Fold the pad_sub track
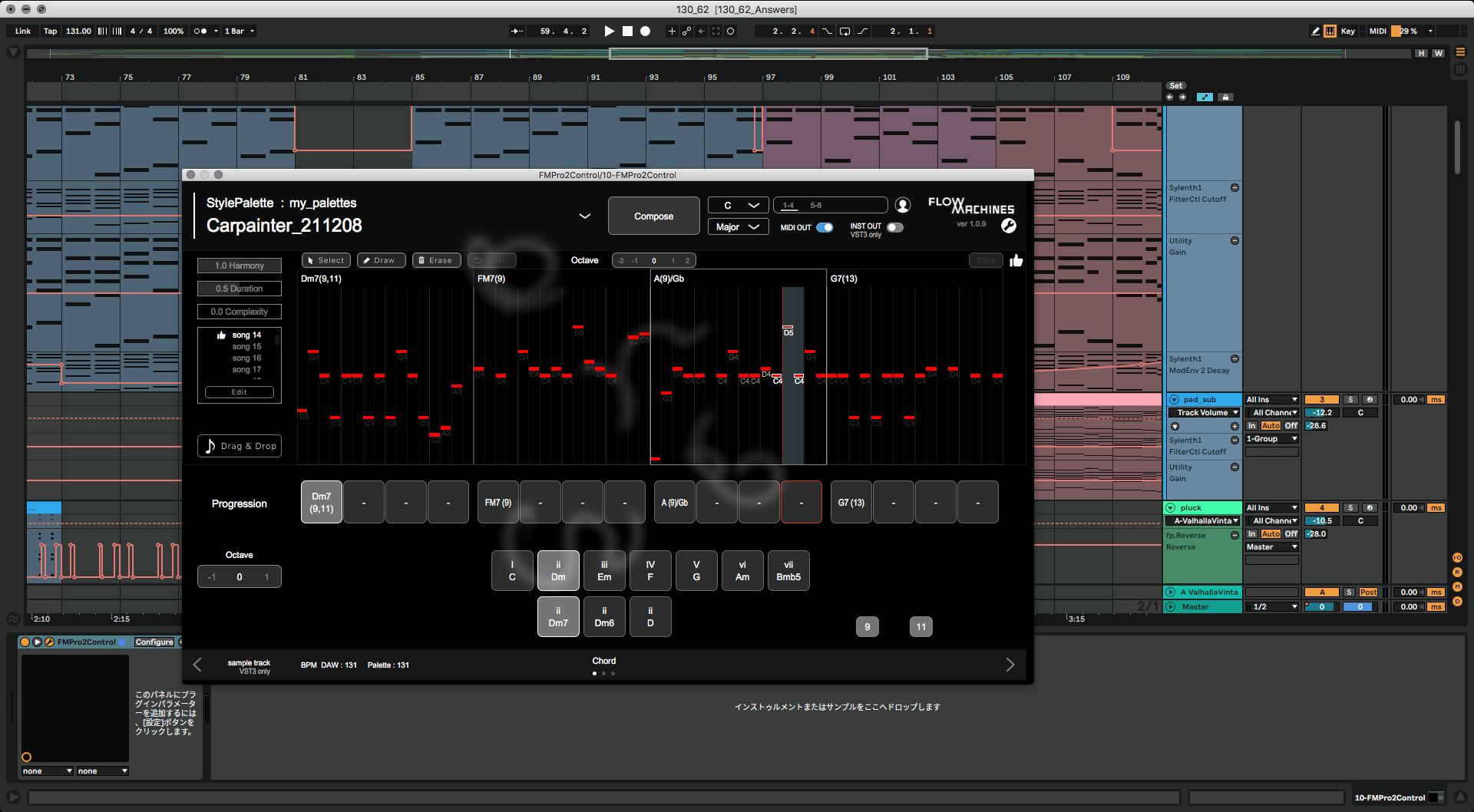1474x812 pixels. pos(1174,400)
